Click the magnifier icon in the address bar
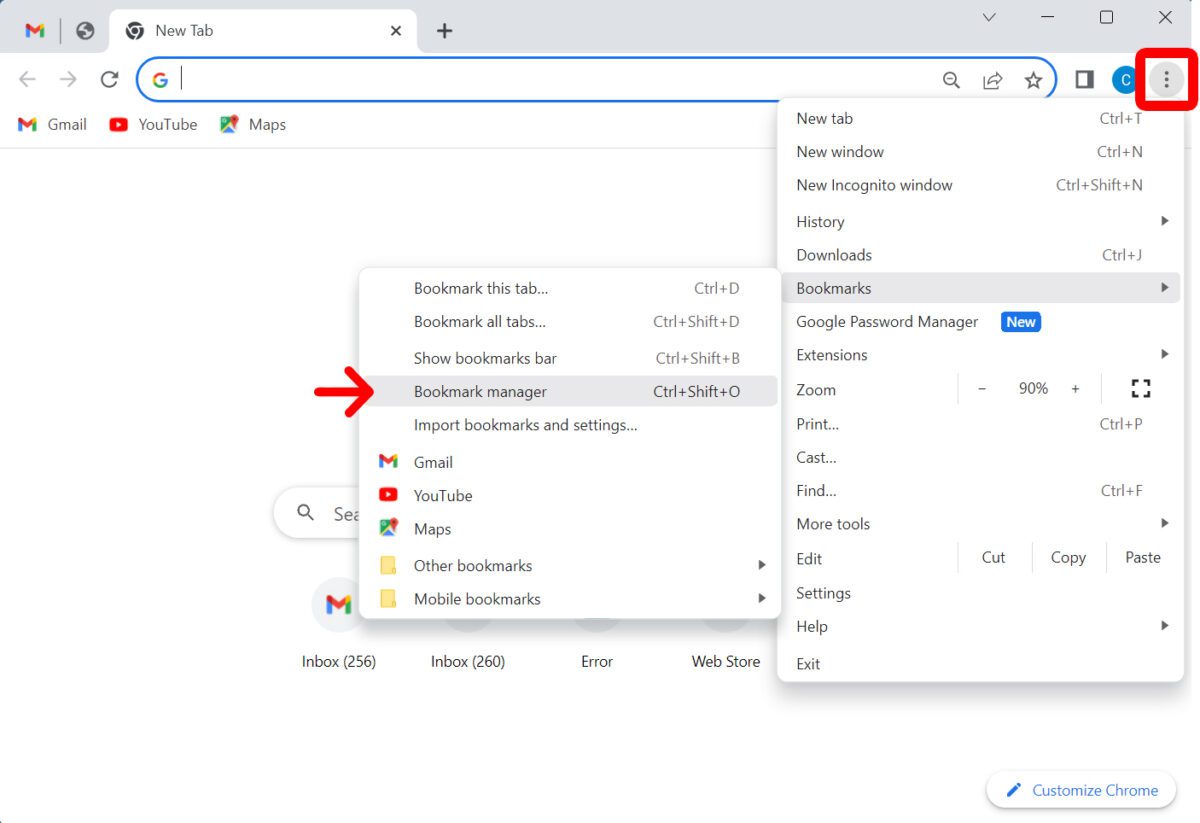The image size is (1200, 823). [951, 79]
